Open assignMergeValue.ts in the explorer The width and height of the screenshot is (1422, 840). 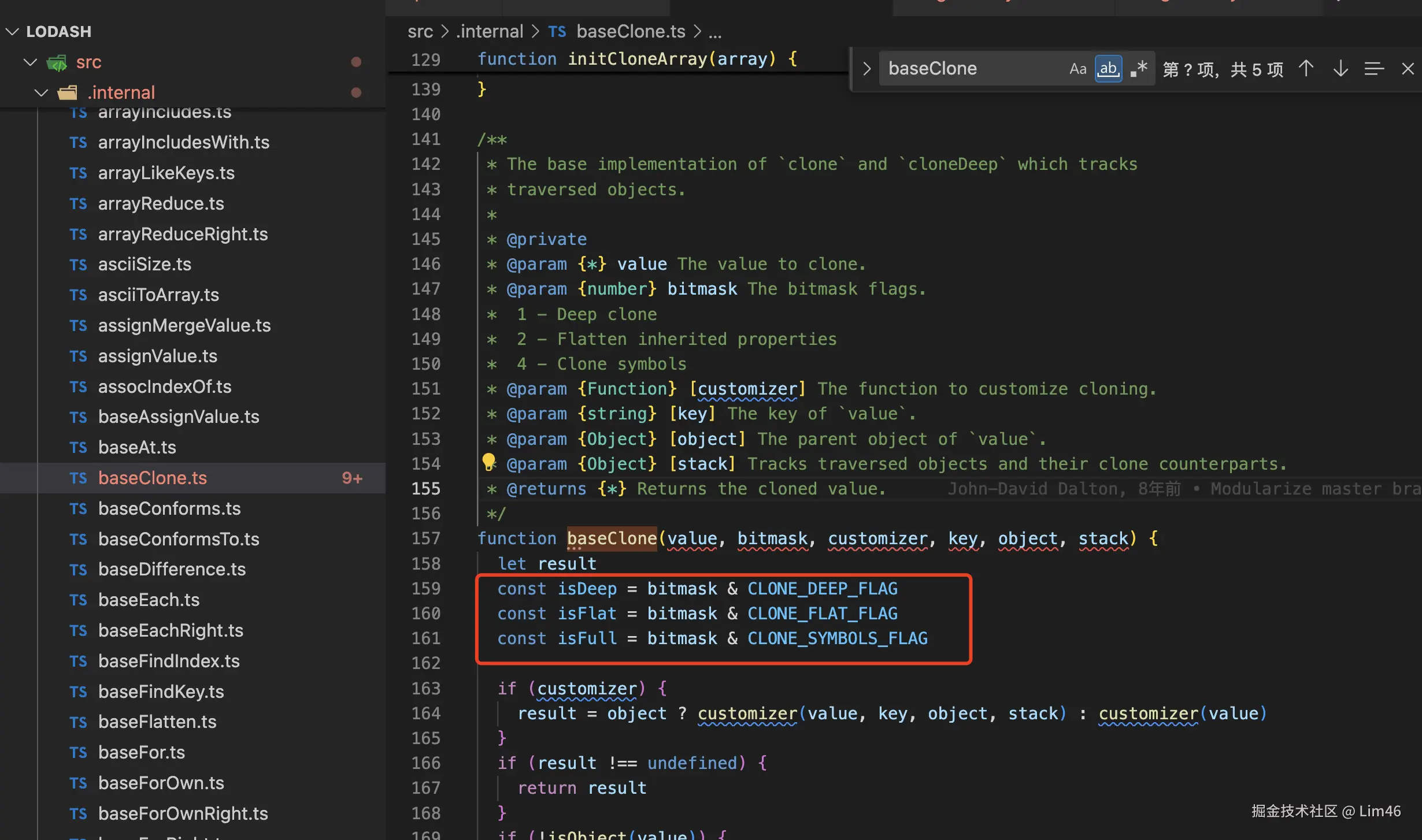184,325
